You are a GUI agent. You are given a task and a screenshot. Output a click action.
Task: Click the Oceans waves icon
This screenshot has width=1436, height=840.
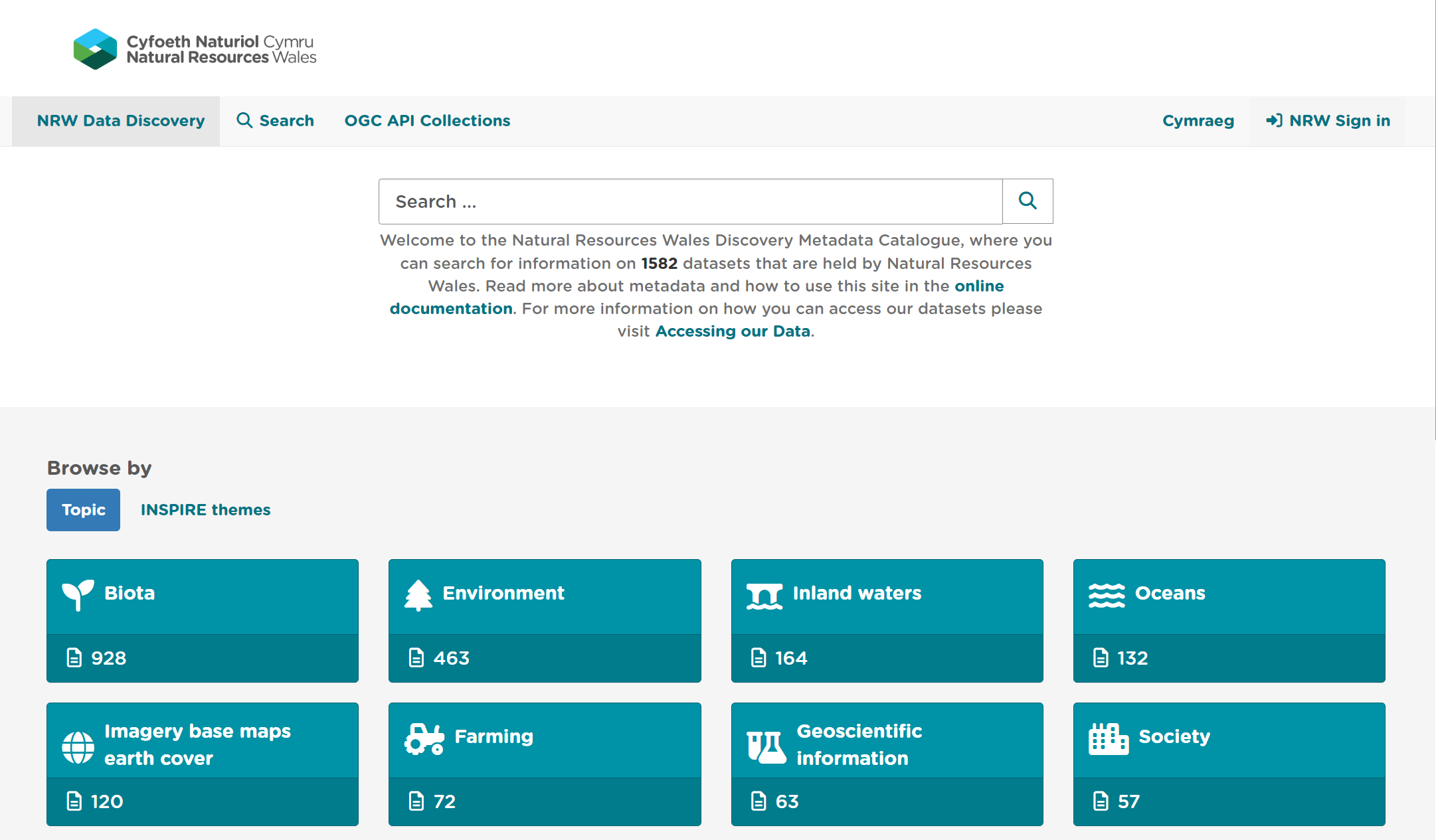click(1107, 595)
